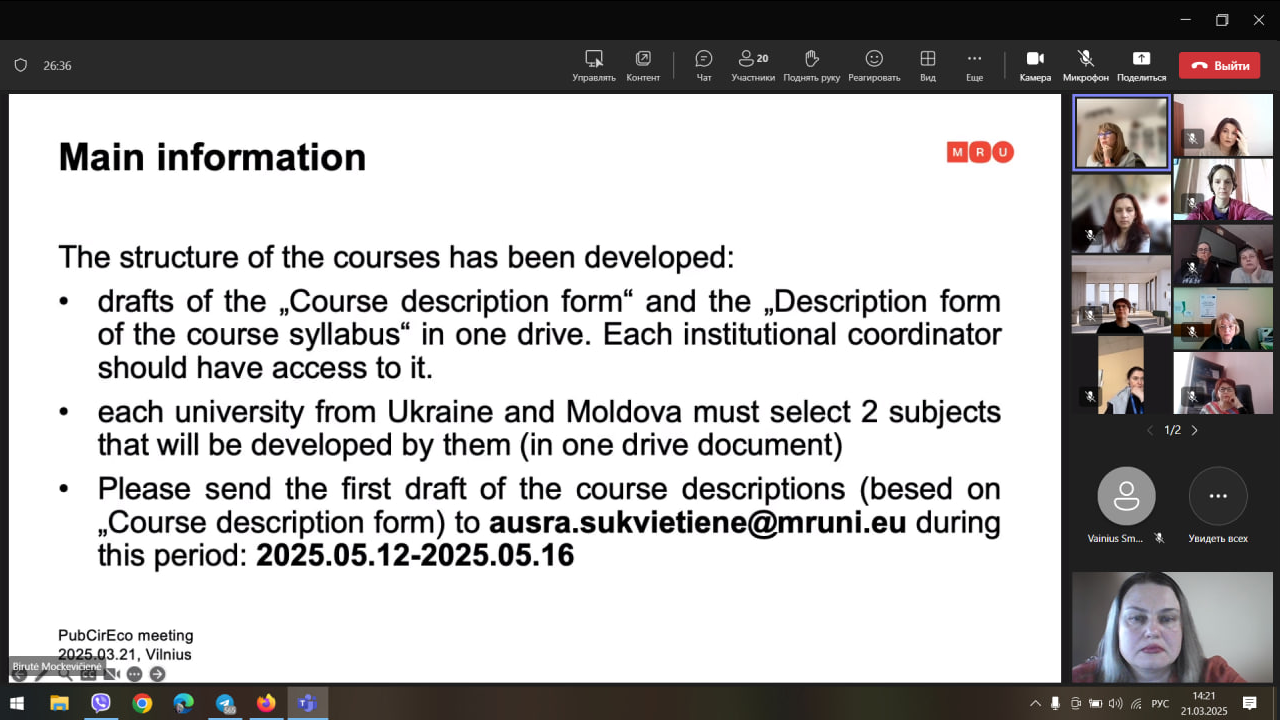The width and height of the screenshot is (1280, 720).
Task: Open the Реагировать reactions picker
Action: (x=874, y=65)
